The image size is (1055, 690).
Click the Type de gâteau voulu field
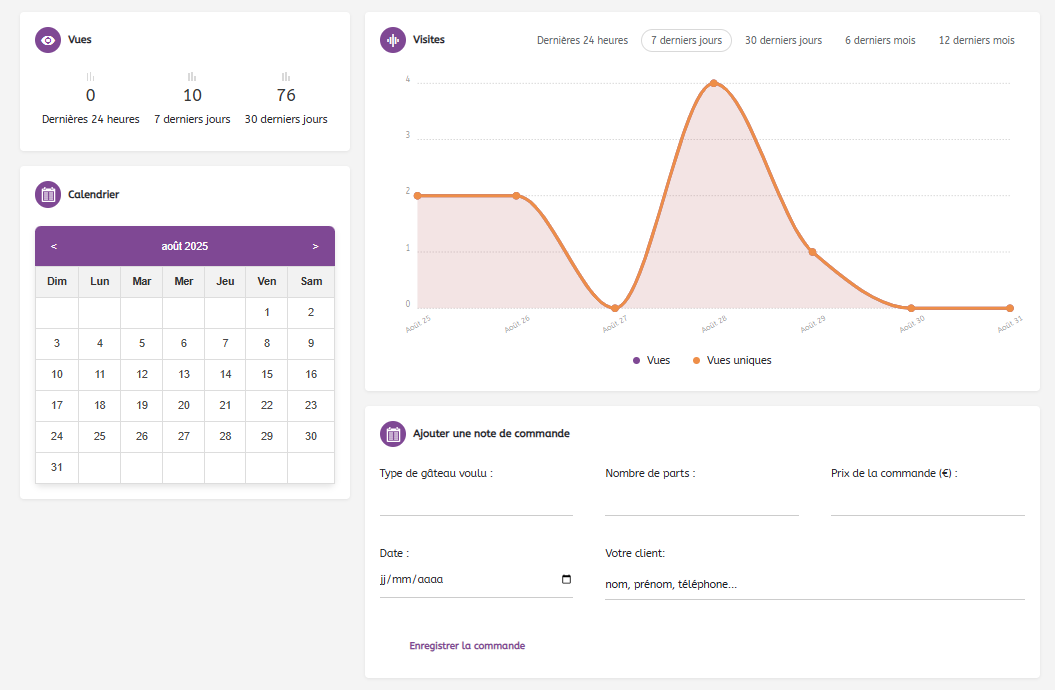[476, 503]
